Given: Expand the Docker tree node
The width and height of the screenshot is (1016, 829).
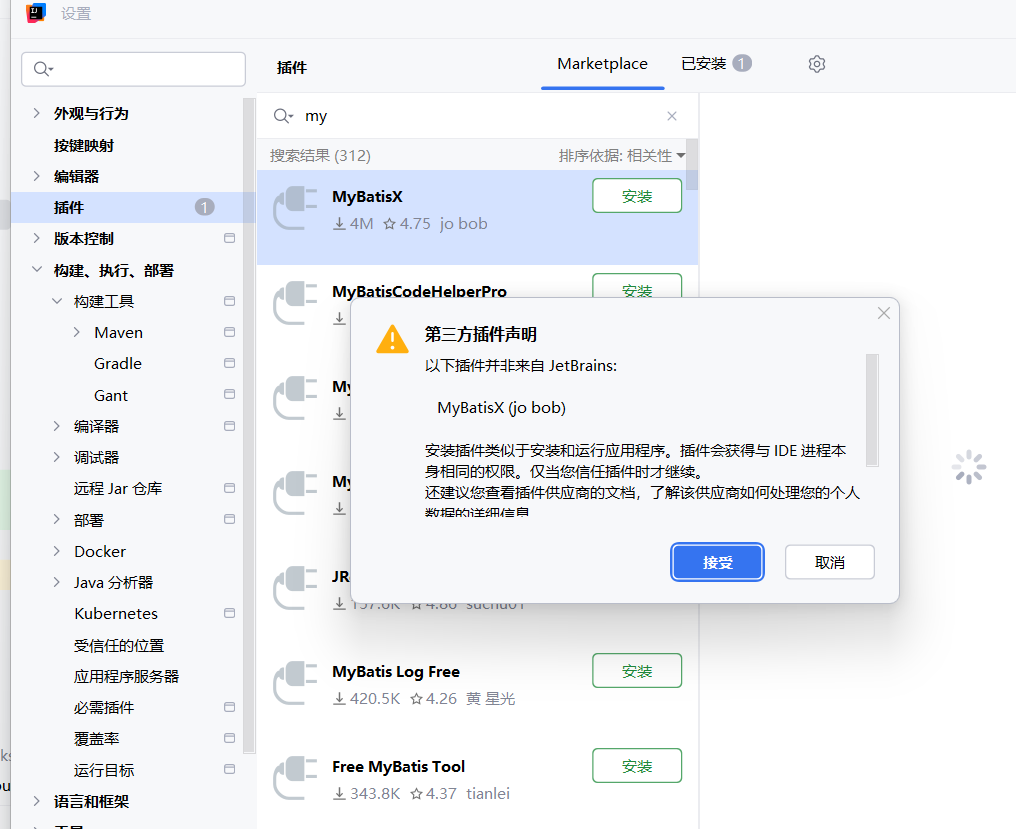Looking at the screenshot, I should (x=57, y=551).
